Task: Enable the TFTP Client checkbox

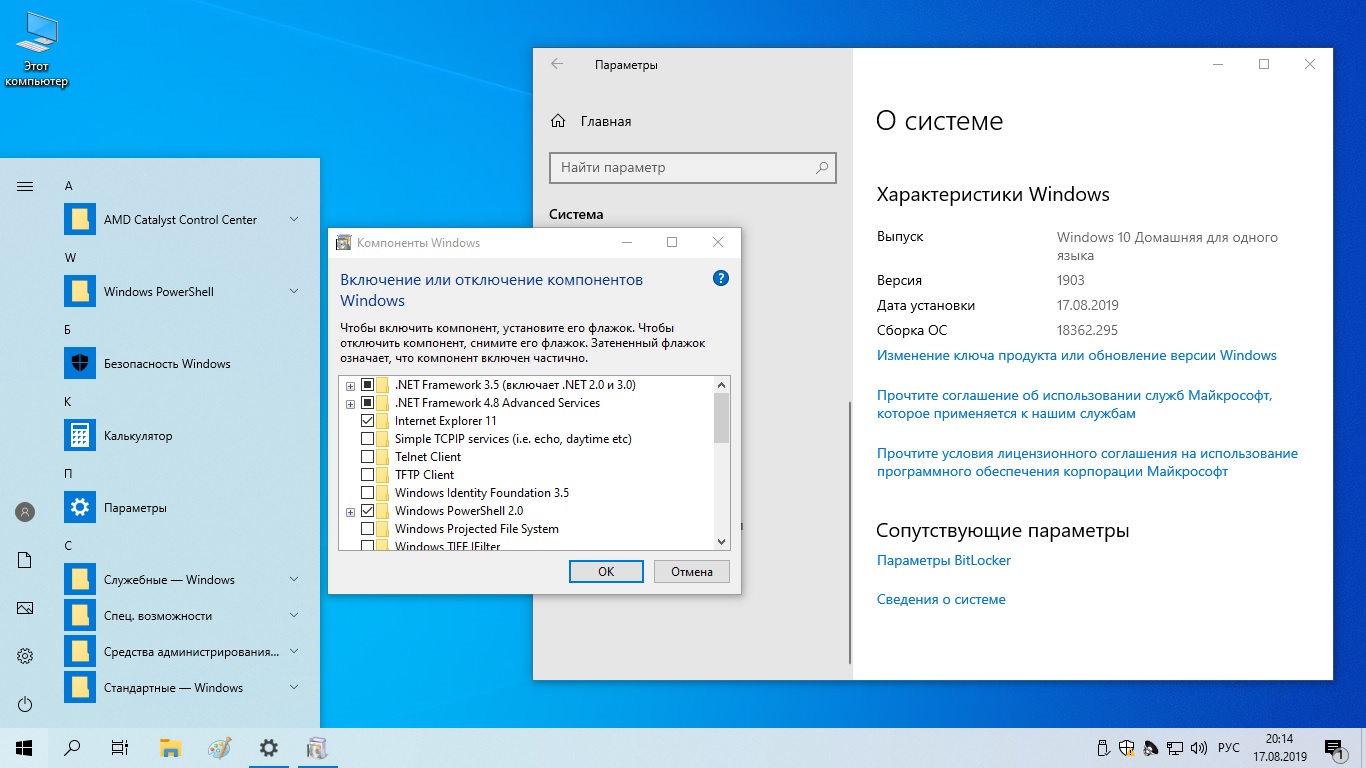Action: point(367,475)
